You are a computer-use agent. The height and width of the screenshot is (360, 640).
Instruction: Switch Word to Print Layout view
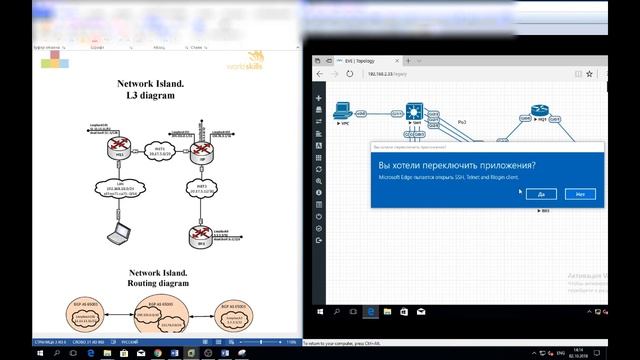218,342
